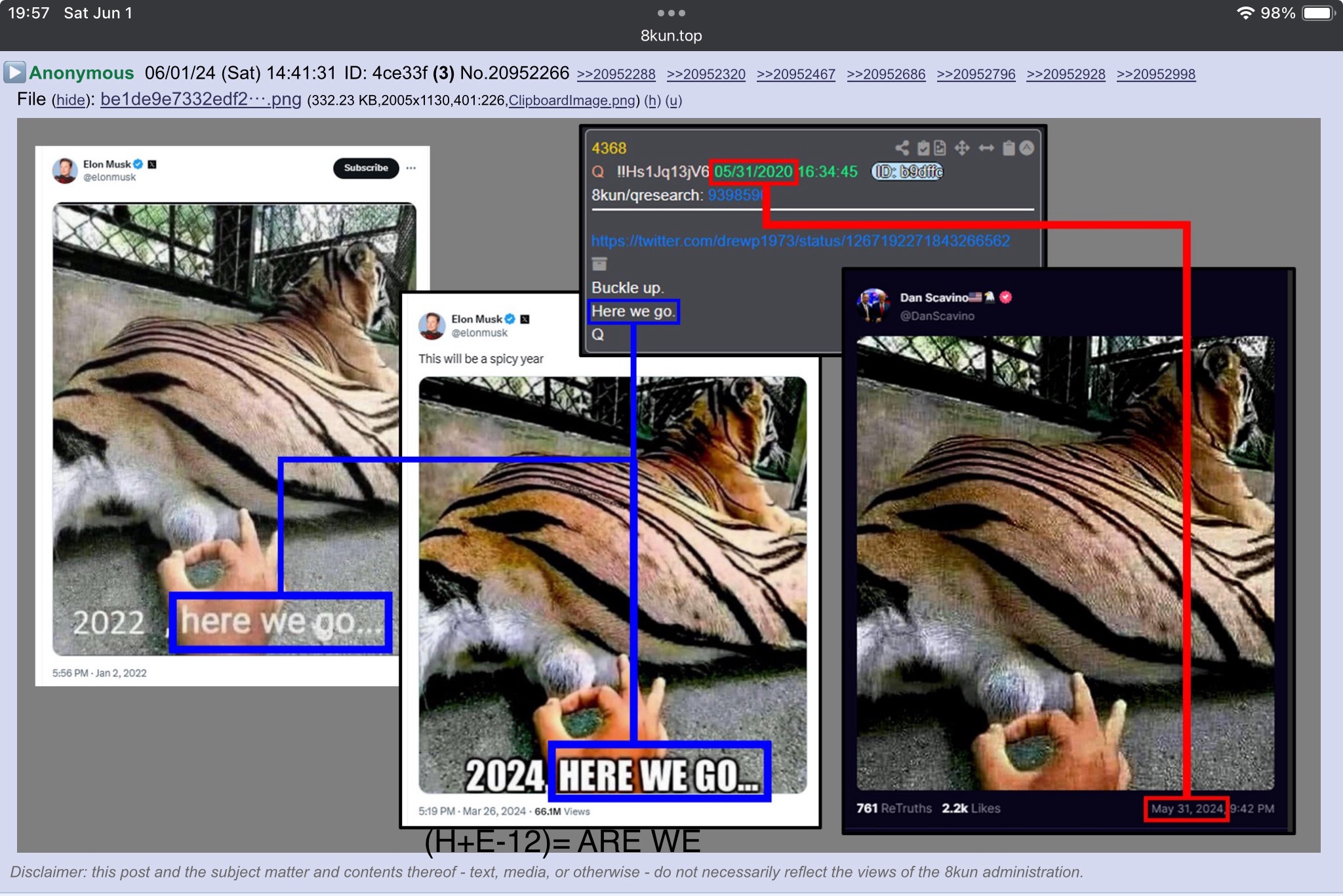Open reply link >>20952288
This screenshot has width=1343, height=896.
click(x=616, y=74)
